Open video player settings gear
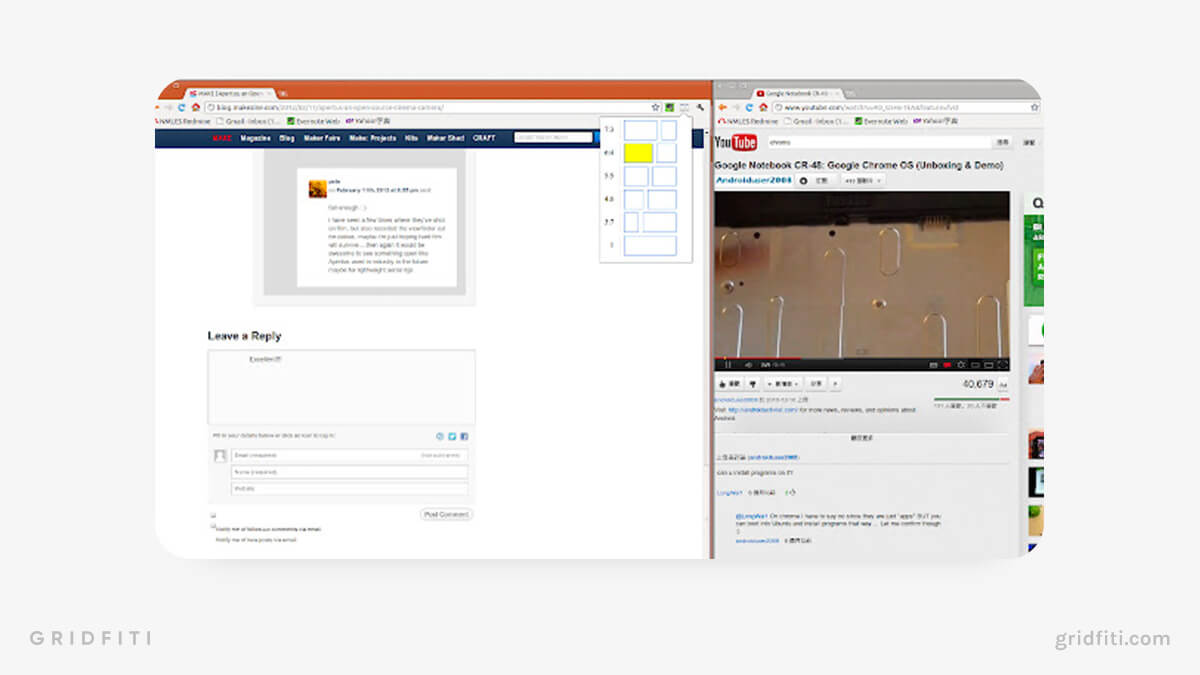1200x675 pixels. tap(961, 364)
